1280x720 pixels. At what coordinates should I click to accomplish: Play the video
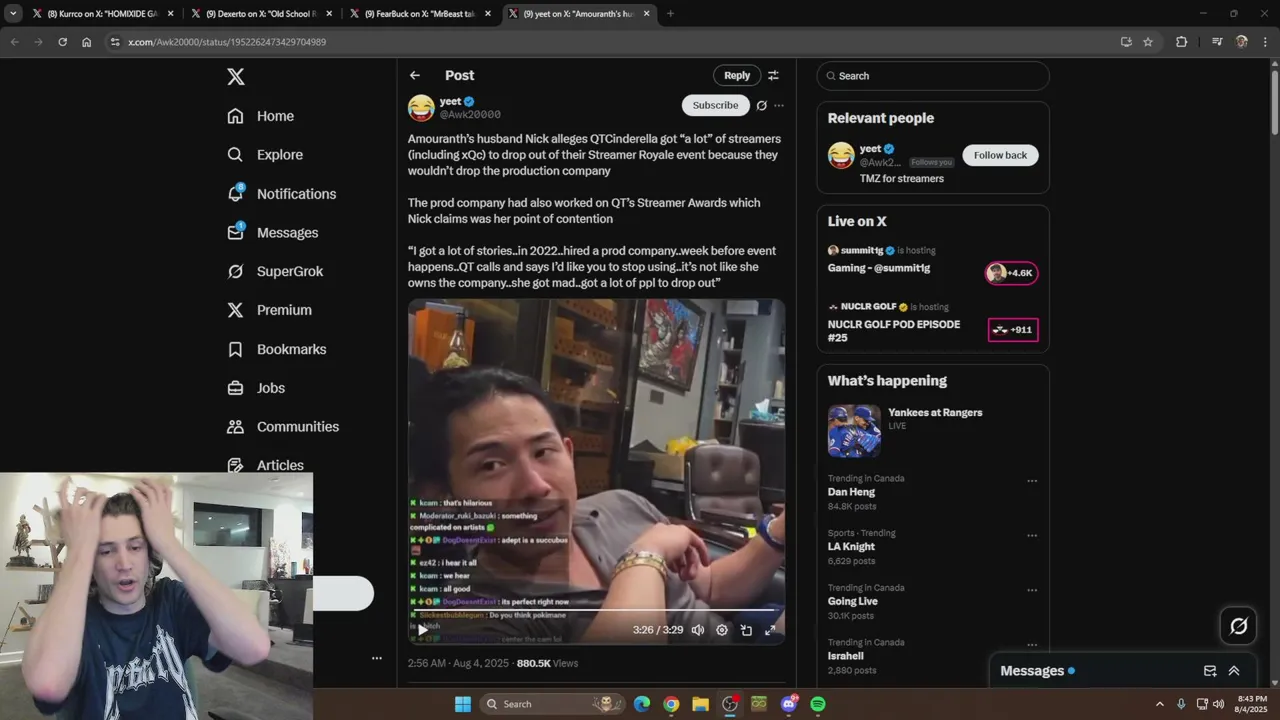[x=422, y=630]
